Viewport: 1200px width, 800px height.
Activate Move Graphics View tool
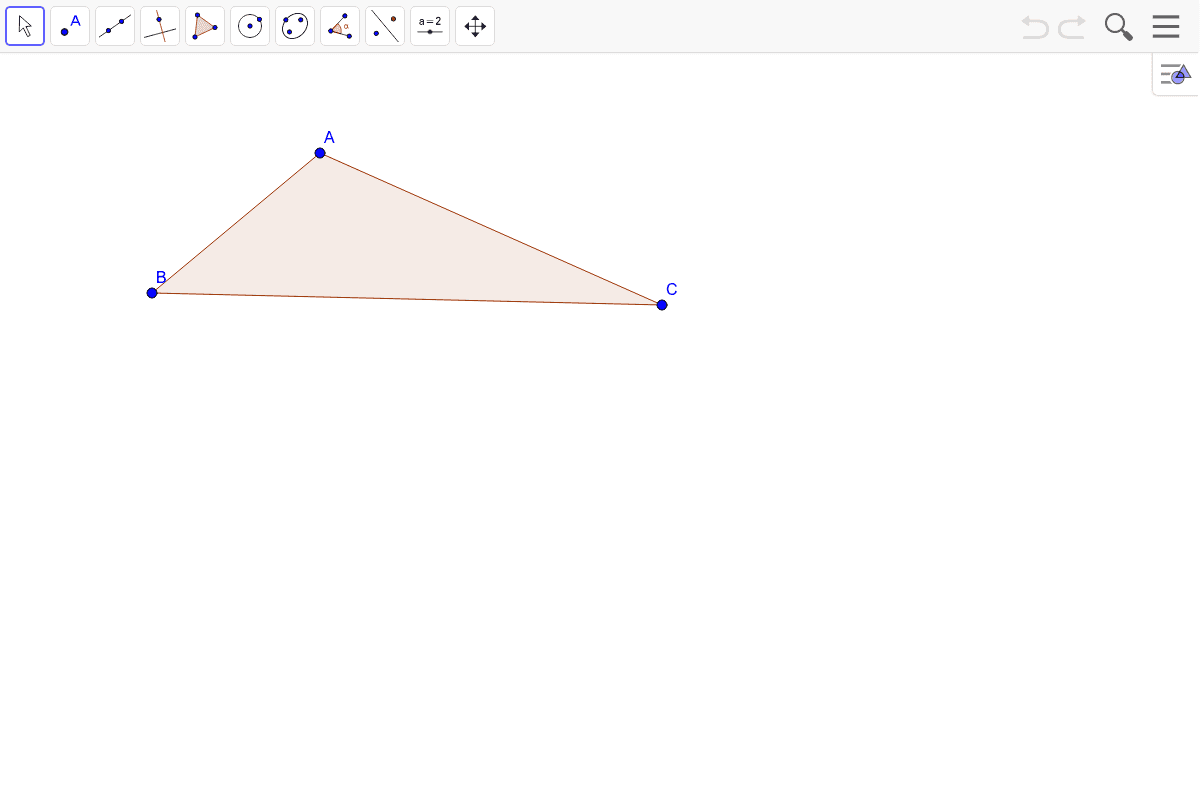pos(475,26)
